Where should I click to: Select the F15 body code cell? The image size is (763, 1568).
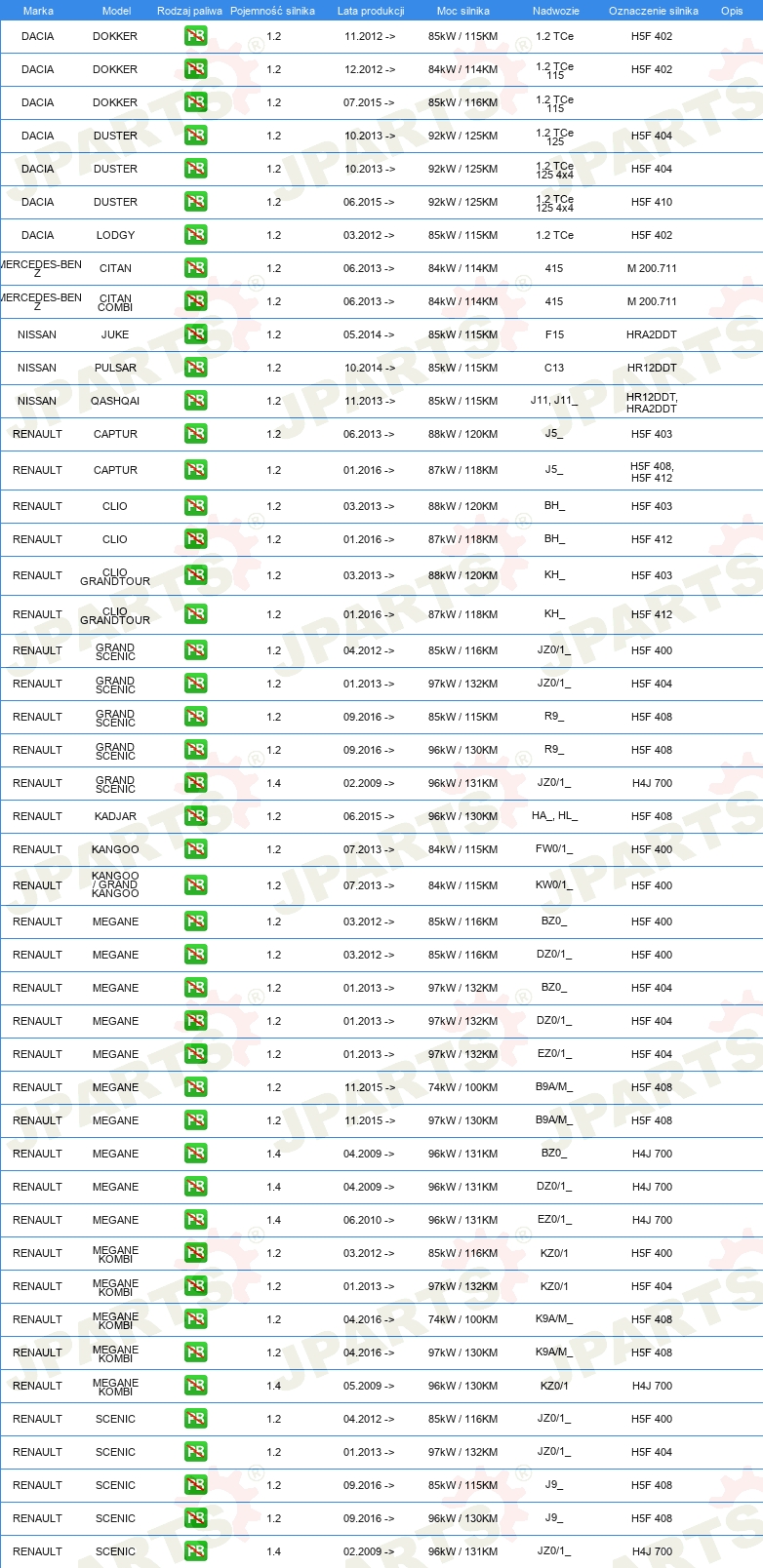point(554,335)
